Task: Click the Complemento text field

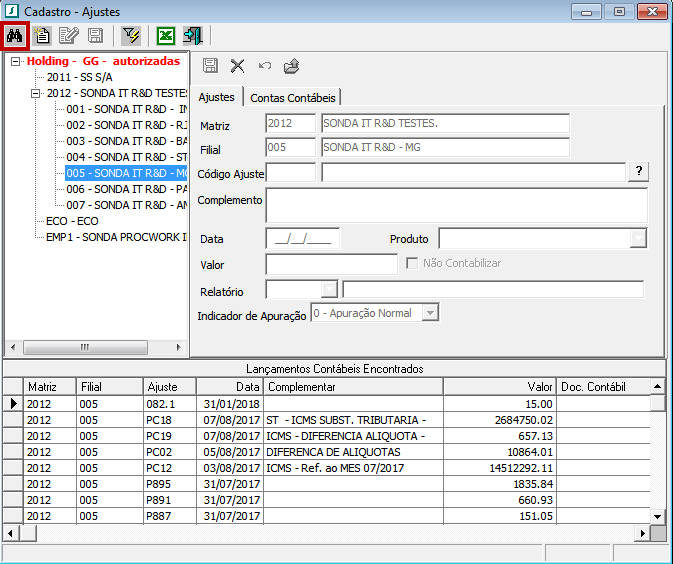Action: pyautogui.click(x=456, y=204)
